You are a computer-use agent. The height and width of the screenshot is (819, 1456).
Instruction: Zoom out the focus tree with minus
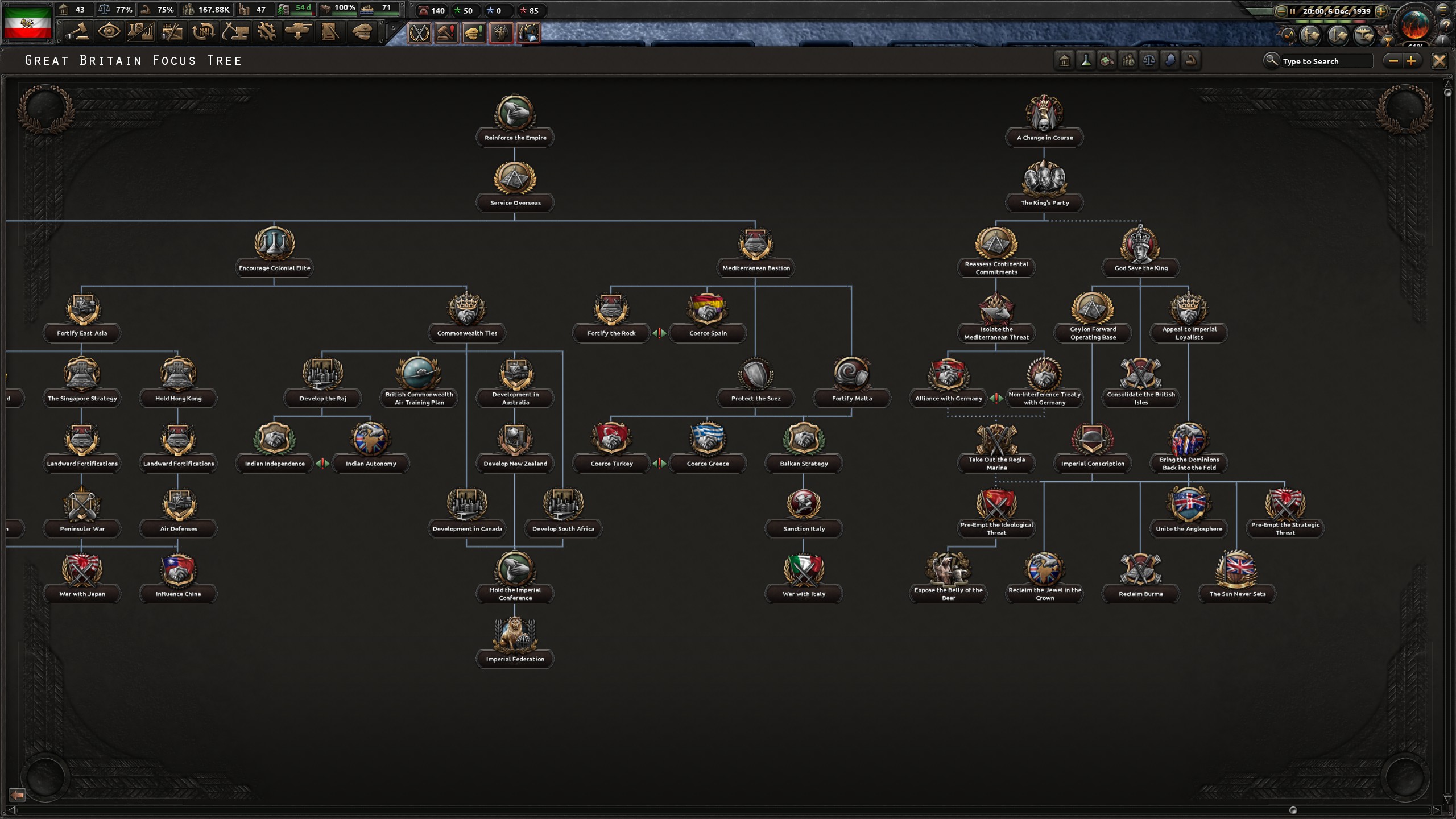(x=1393, y=61)
